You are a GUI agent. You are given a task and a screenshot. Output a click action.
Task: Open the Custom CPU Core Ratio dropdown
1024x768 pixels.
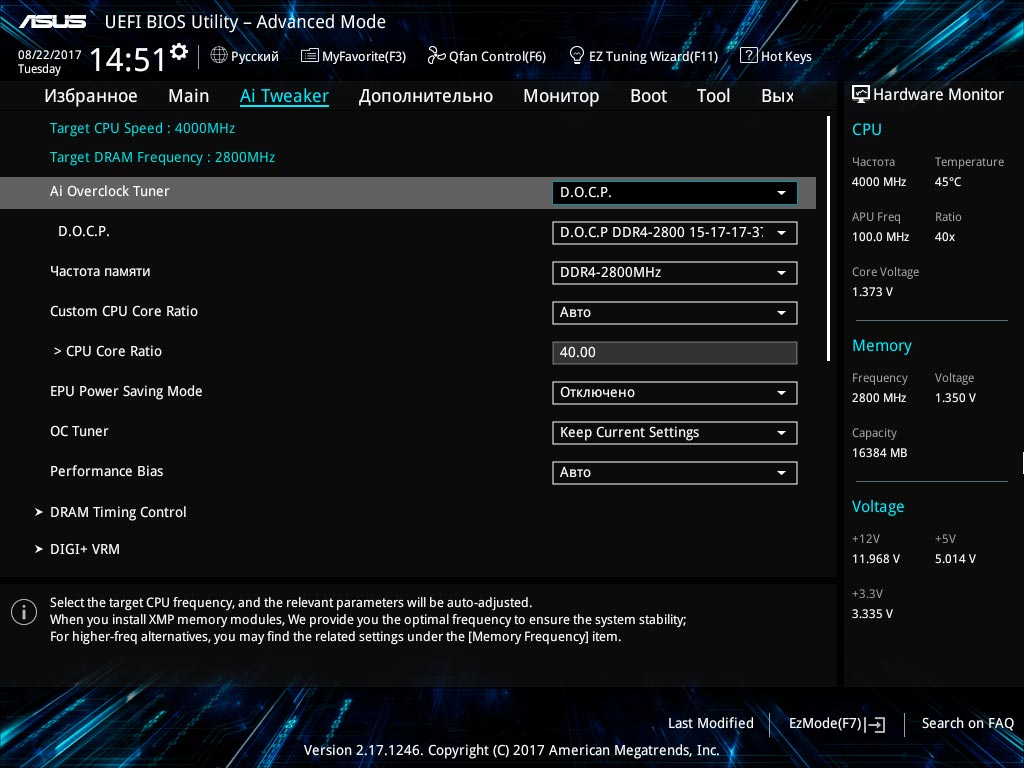point(675,313)
